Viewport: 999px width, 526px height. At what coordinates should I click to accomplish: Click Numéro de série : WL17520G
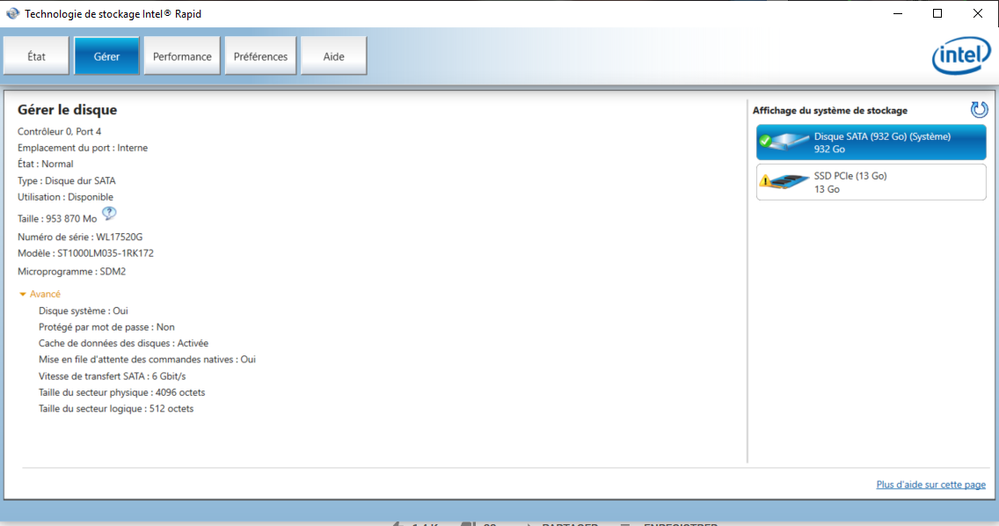(80, 237)
